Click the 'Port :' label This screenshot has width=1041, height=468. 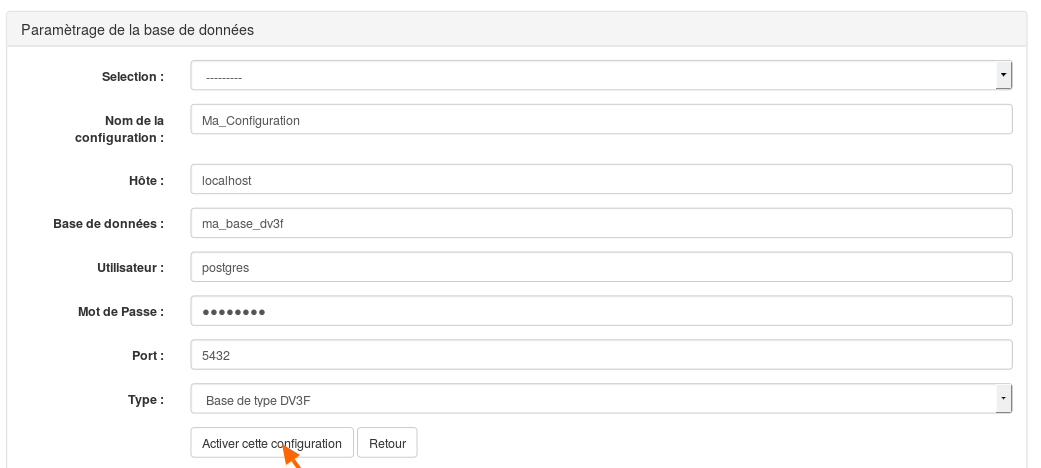(148, 355)
